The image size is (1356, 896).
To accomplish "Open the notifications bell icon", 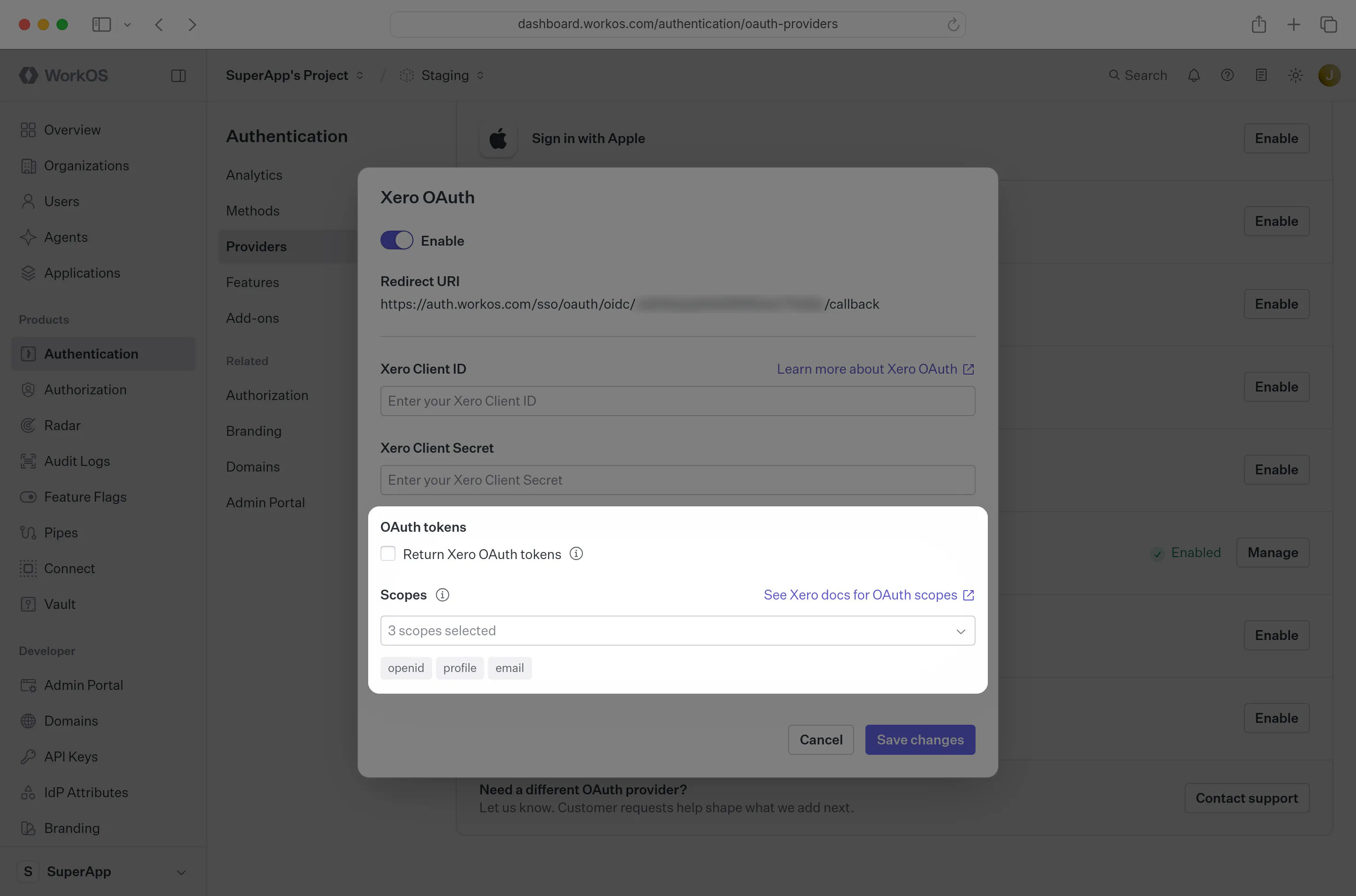I will coord(1194,75).
